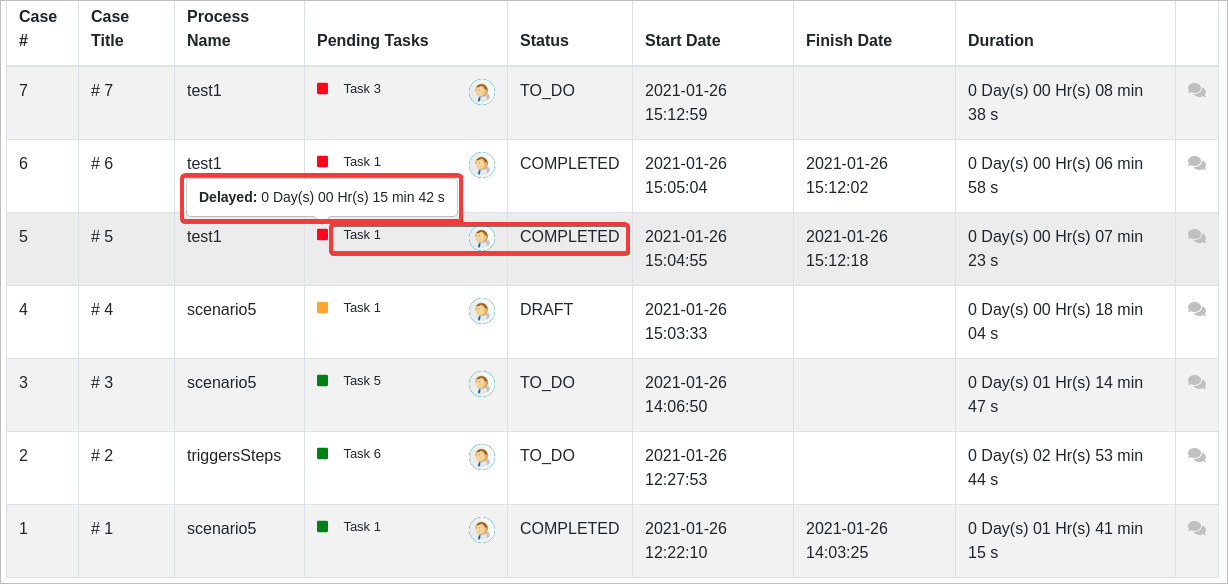Open the assigned user avatar on Task 3
Viewport: 1228px width, 584px height.
pyautogui.click(x=482, y=91)
